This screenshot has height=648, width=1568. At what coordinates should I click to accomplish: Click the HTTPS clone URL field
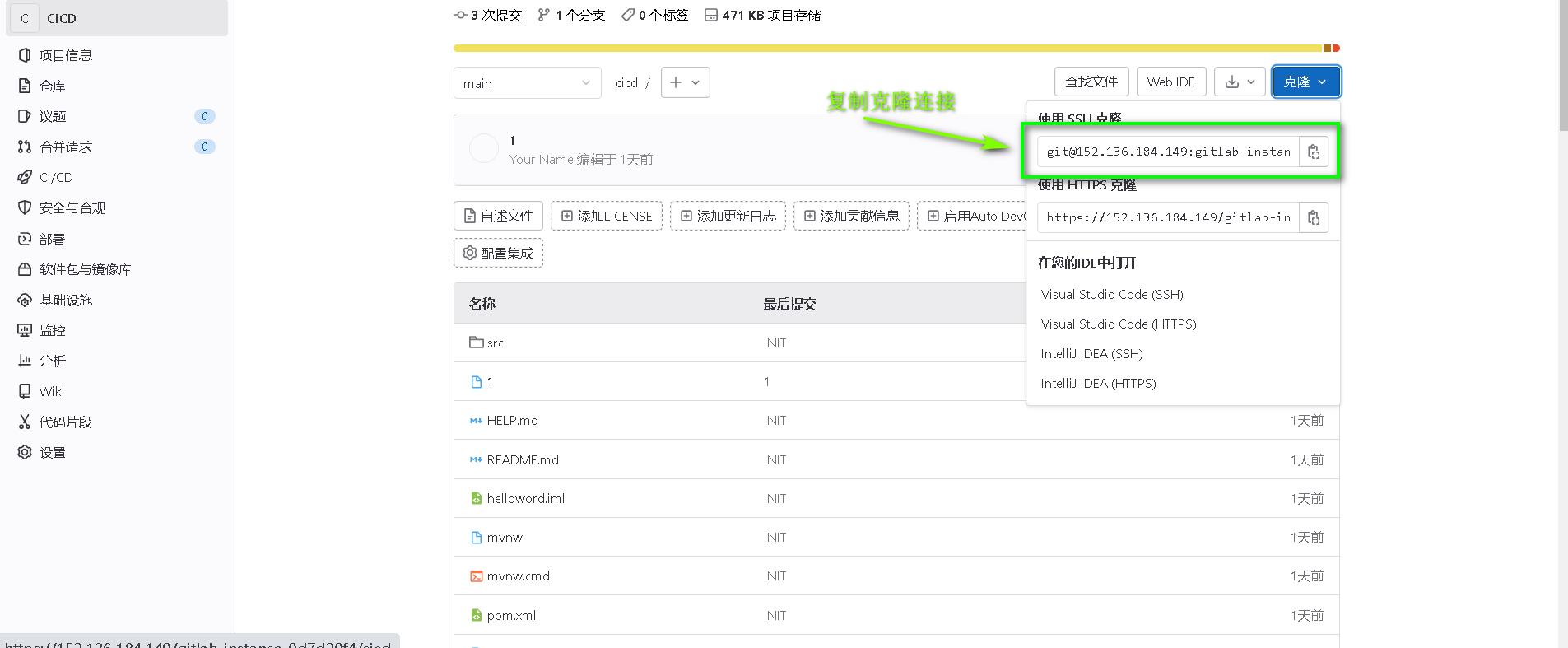coord(1168,217)
